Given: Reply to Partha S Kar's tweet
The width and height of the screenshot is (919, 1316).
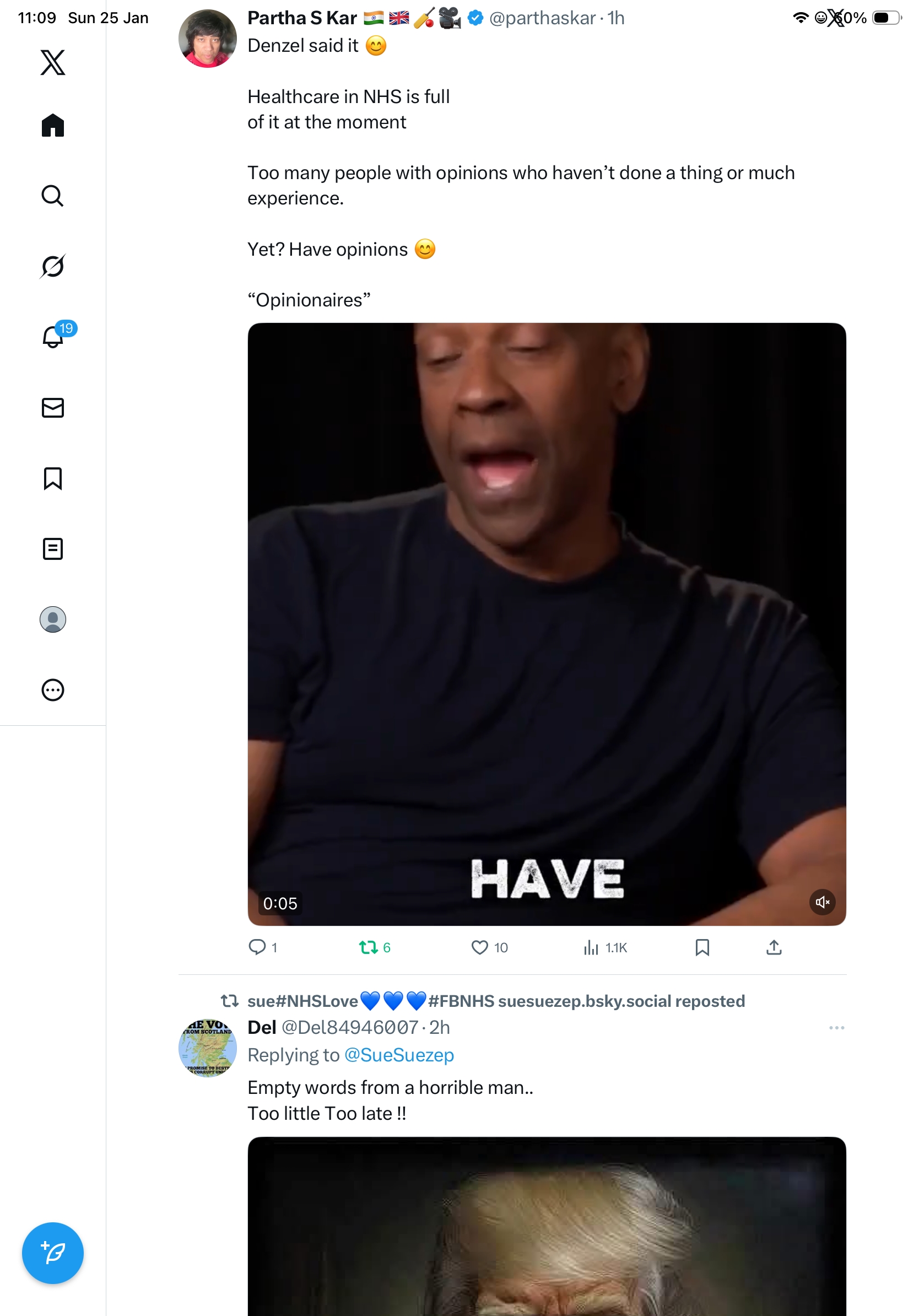Looking at the screenshot, I should click(x=257, y=947).
